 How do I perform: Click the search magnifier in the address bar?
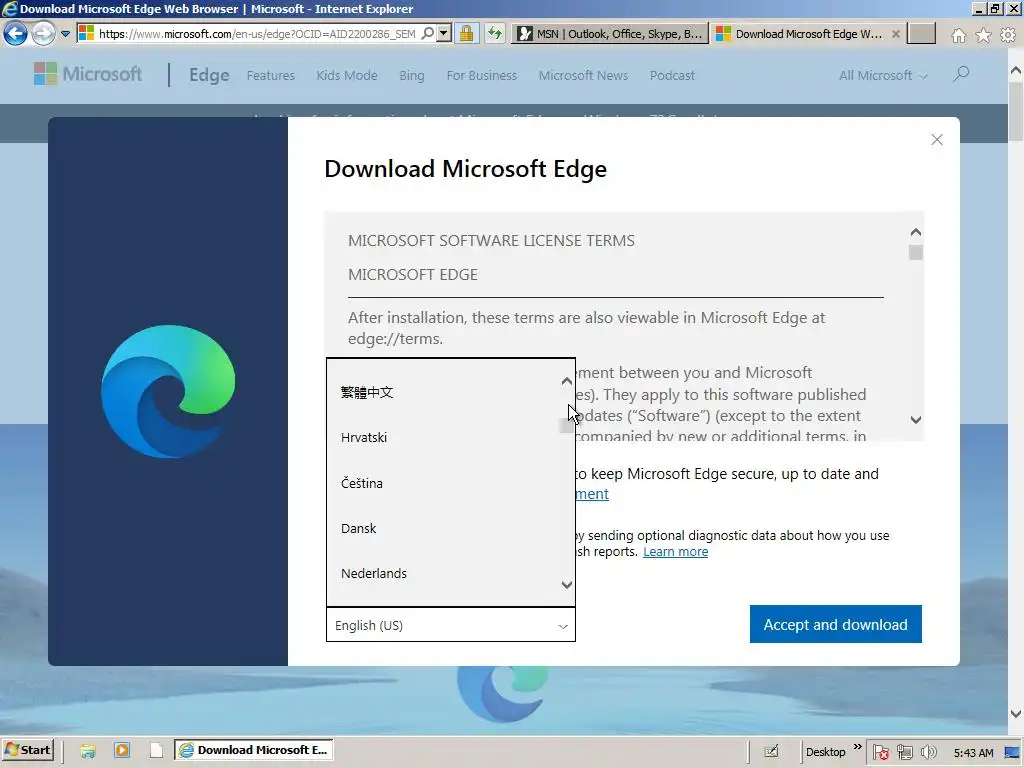tap(427, 33)
